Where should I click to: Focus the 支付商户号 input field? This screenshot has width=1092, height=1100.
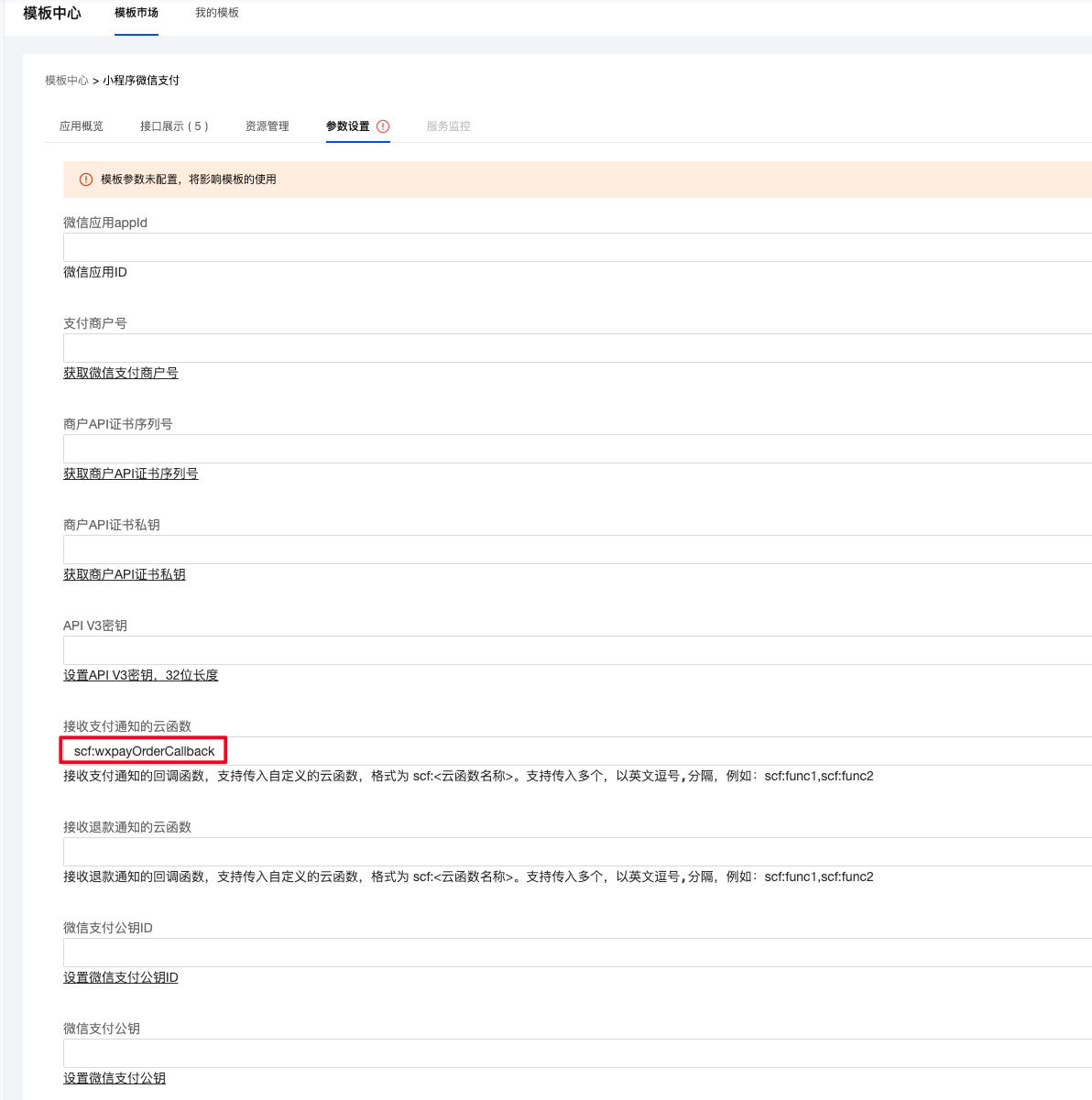(x=577, y=348)
